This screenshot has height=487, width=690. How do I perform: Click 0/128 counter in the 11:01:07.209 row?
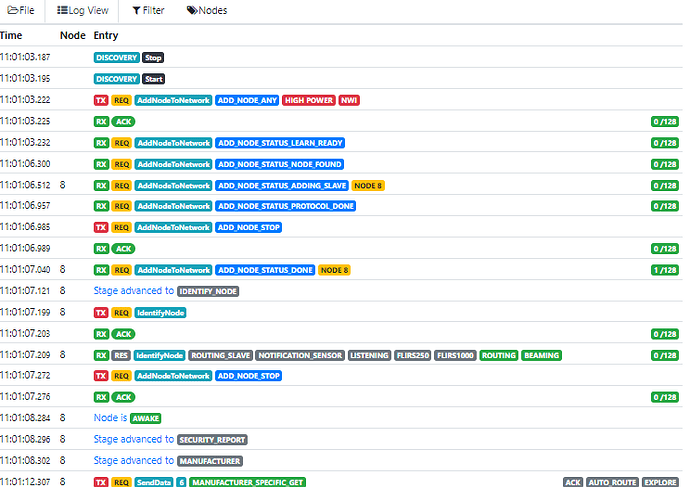pos(665,355)
